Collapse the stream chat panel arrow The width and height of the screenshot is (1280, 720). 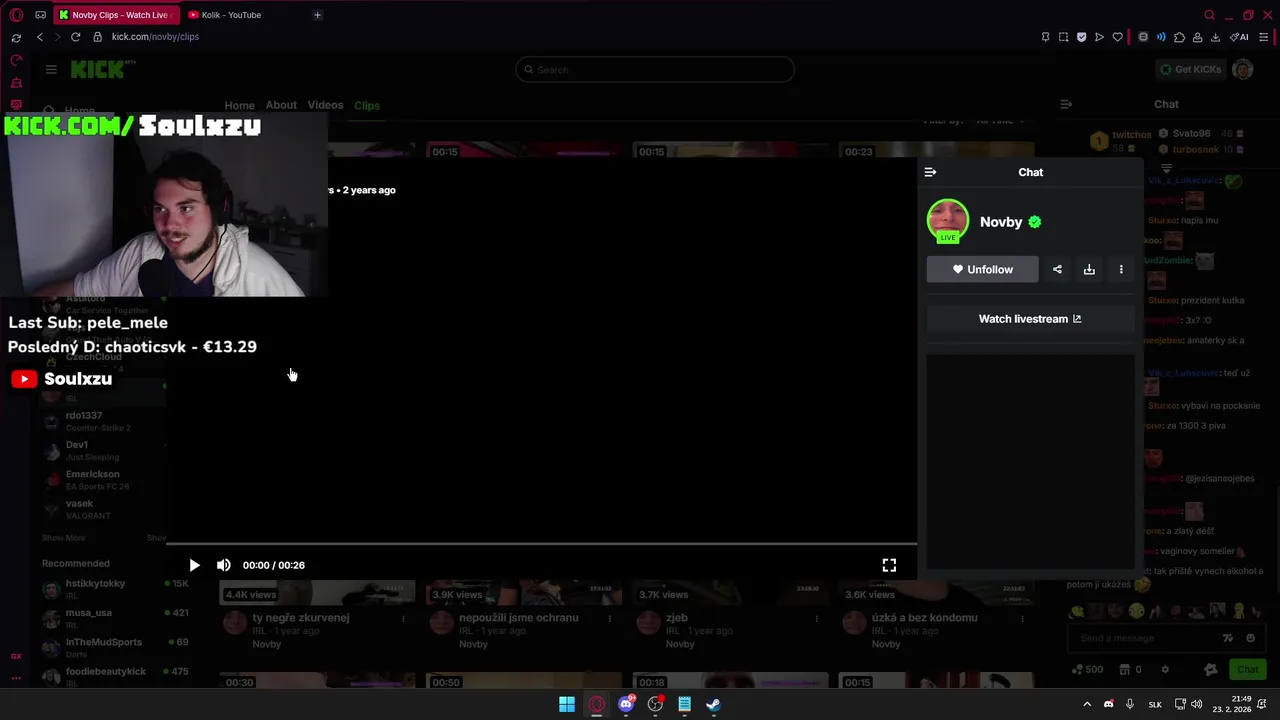pos(1066,104)
